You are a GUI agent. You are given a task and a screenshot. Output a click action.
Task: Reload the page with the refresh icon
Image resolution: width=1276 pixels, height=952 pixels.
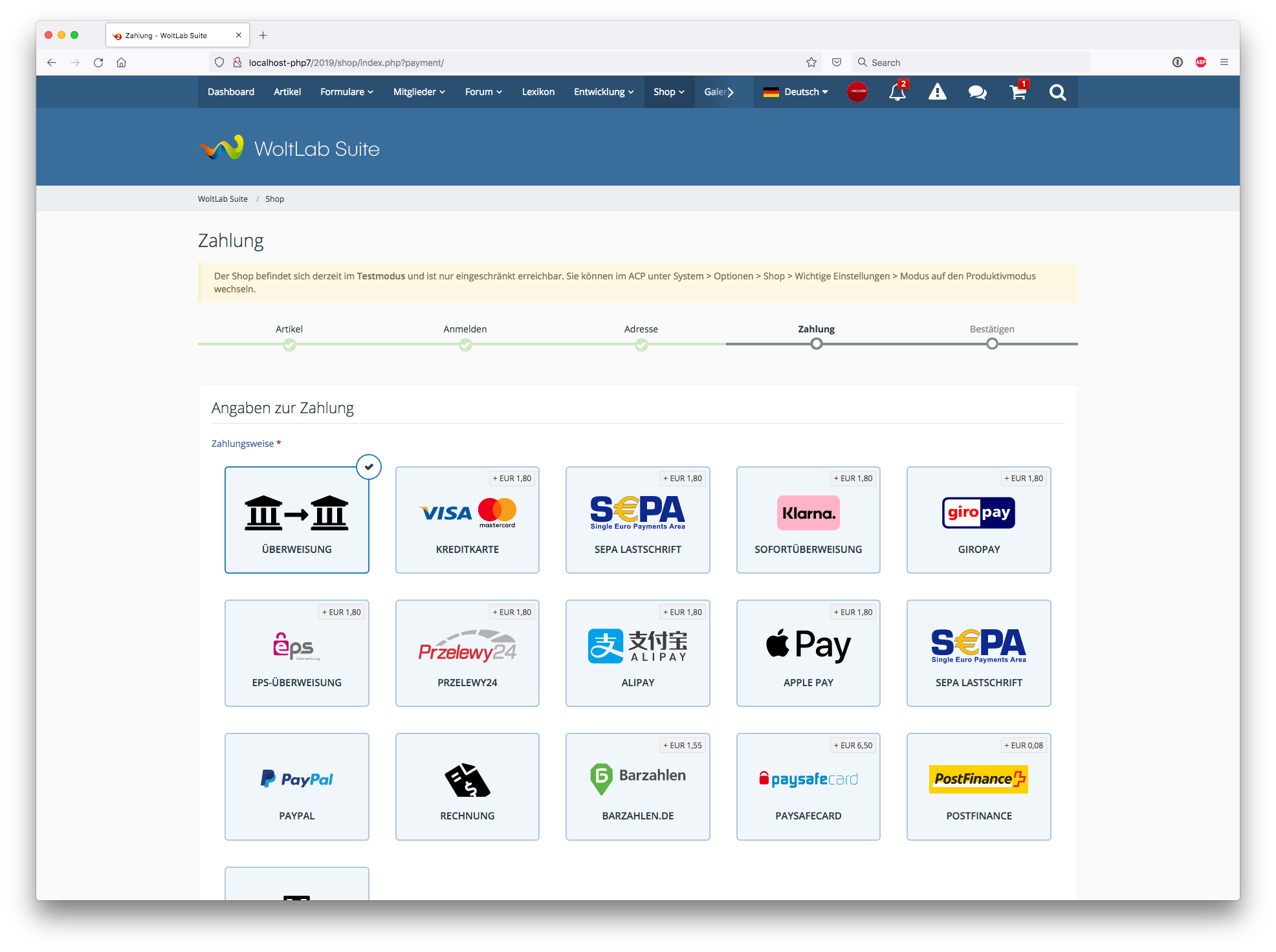pyautogui.click(x=98, y=63)
